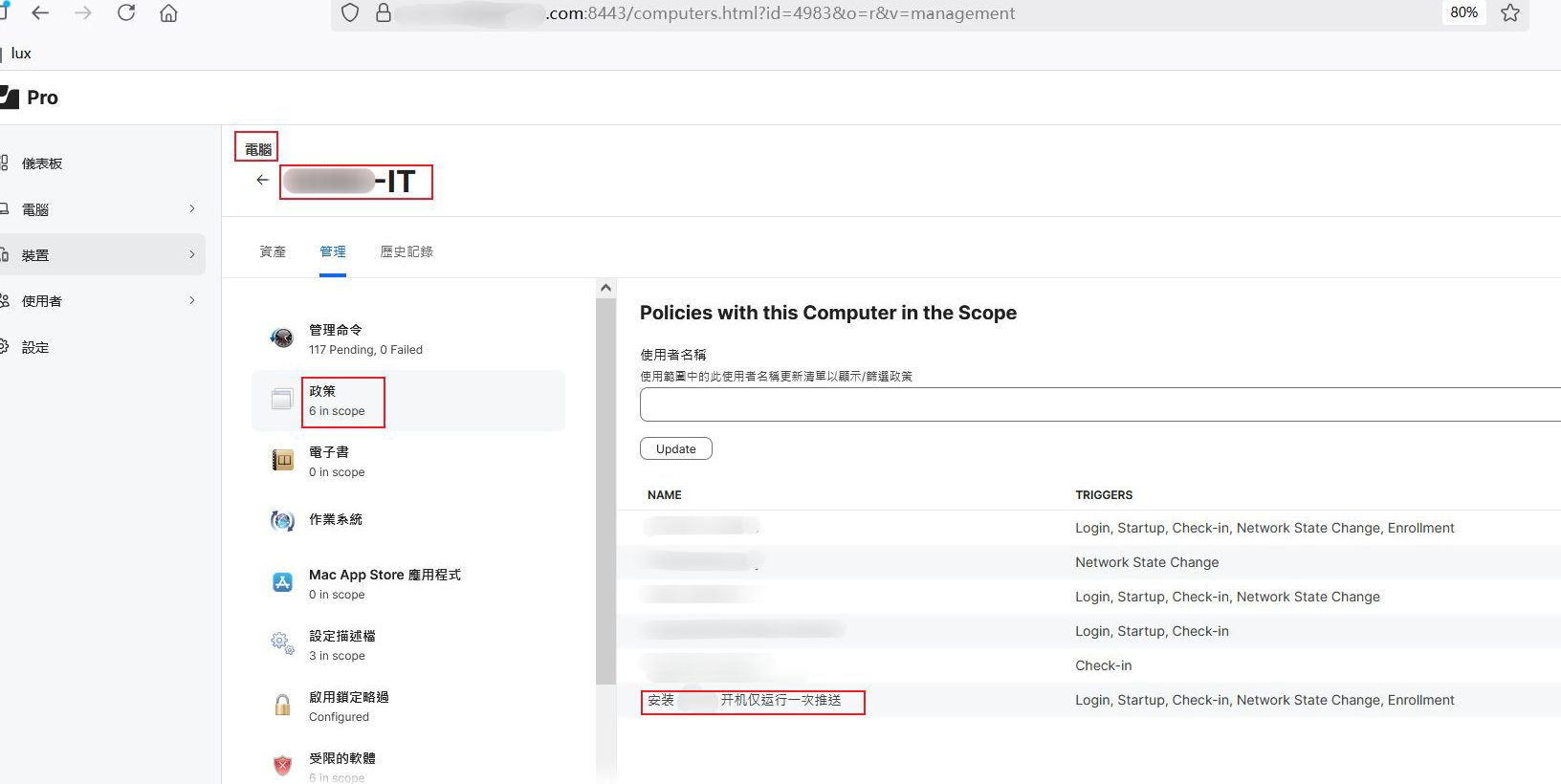
Task: Switch to the 資產 tab
Action: point(273,251)
